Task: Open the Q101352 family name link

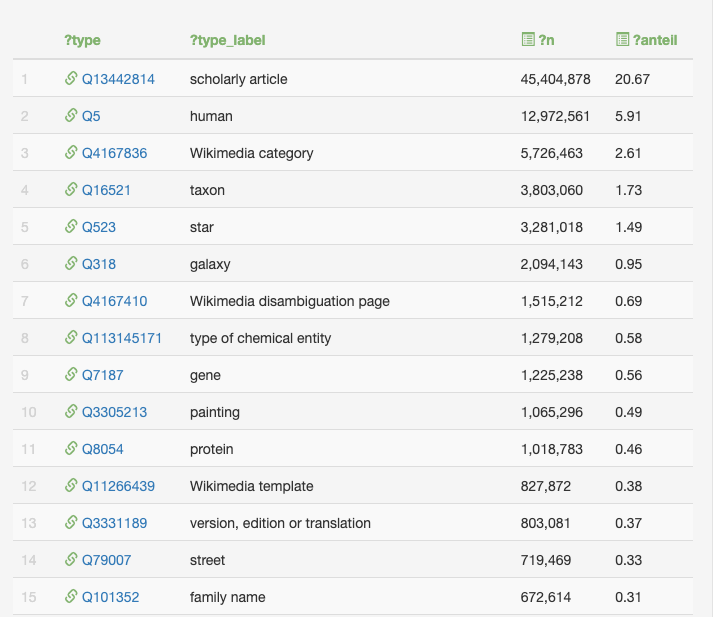Action: (110, 597)
